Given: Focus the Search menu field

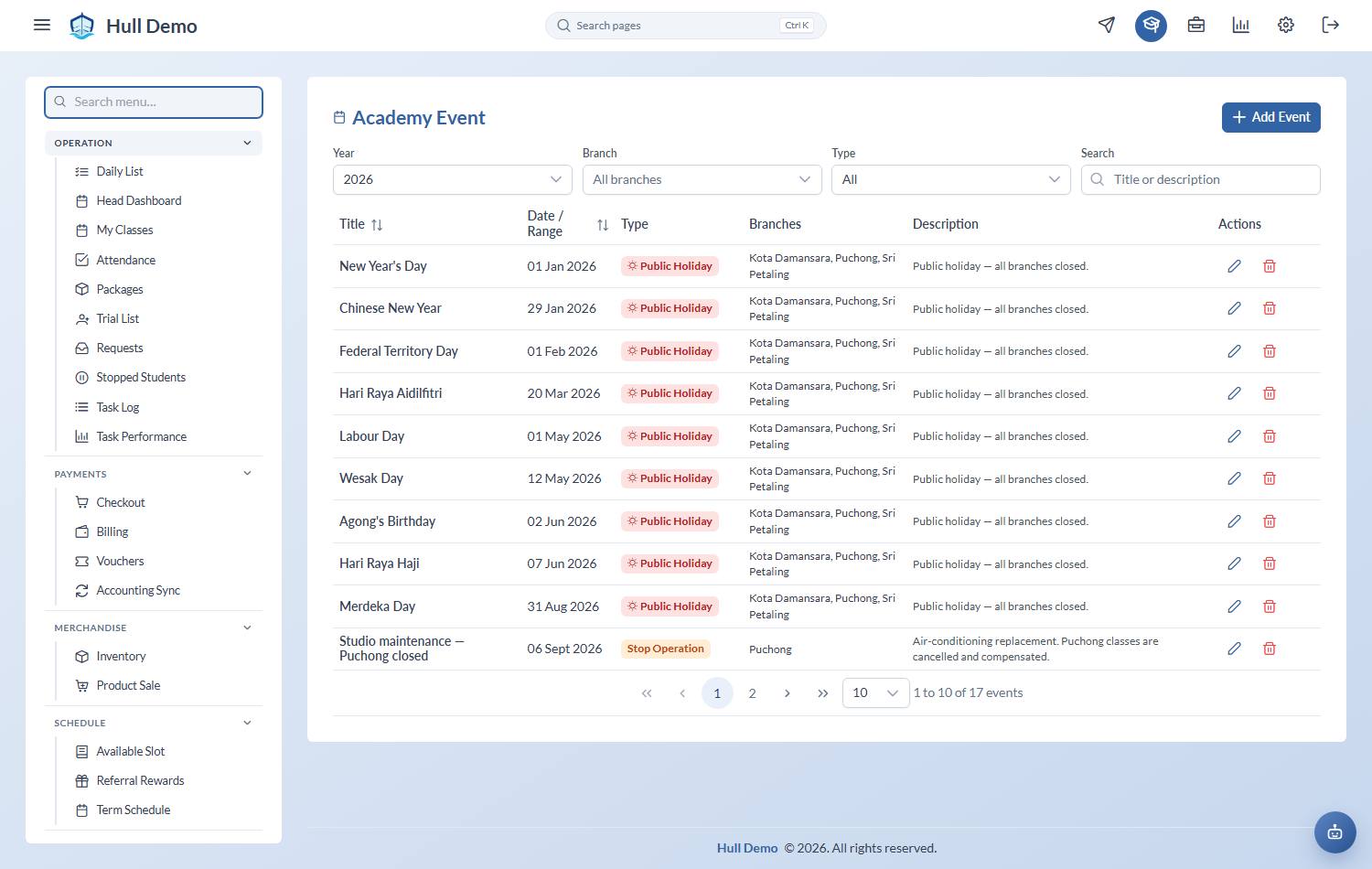Looking at the screenshot, I should pos(154,102).
